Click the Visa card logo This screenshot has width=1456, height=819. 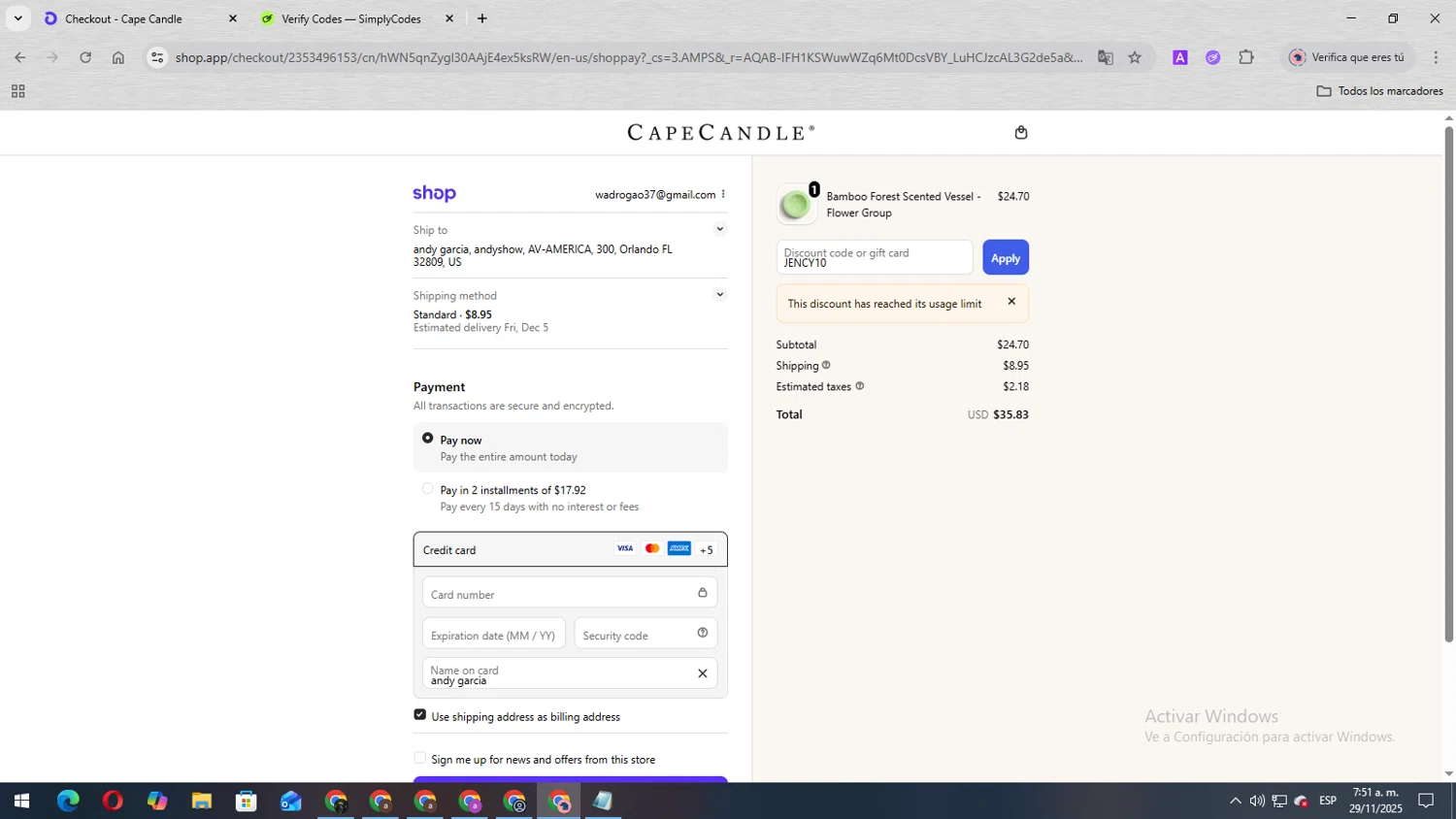click(x=625, y=548)
